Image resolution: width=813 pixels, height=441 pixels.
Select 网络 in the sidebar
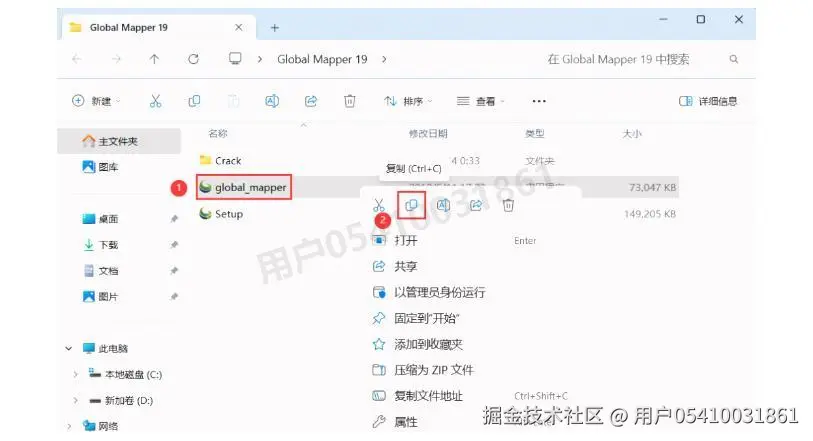(101, 426)
